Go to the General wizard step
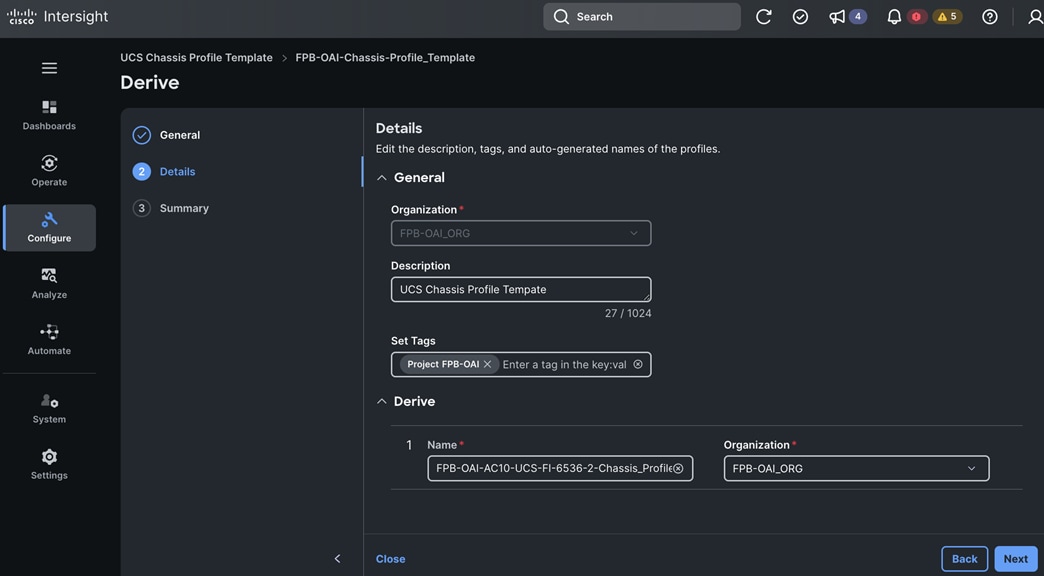The image size is (1044, 576). click(x=166, y=135)
